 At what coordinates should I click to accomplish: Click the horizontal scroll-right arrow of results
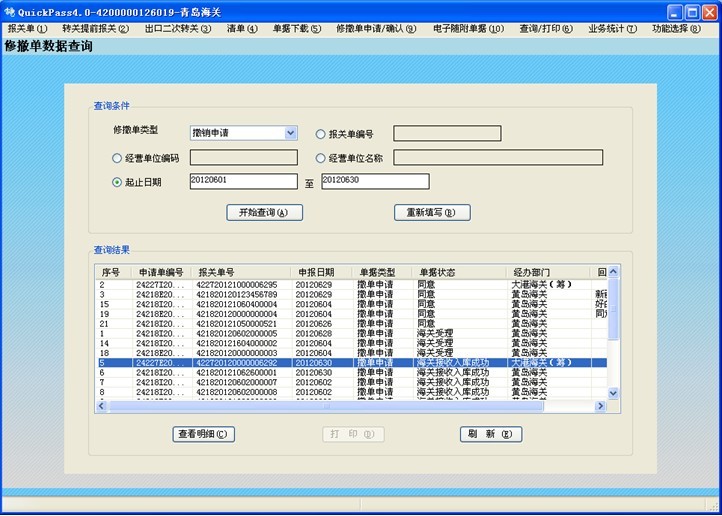(x=601, y=407)
